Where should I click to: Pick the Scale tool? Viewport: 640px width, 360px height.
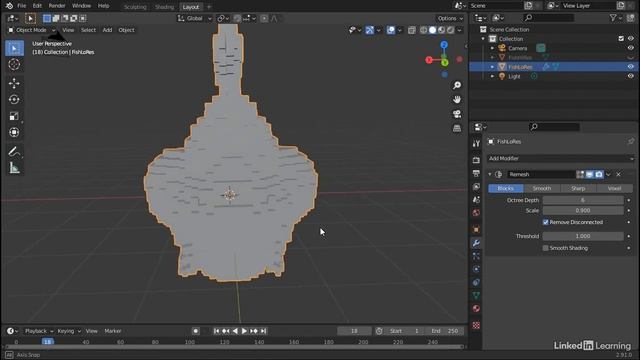tap(14, 116)
